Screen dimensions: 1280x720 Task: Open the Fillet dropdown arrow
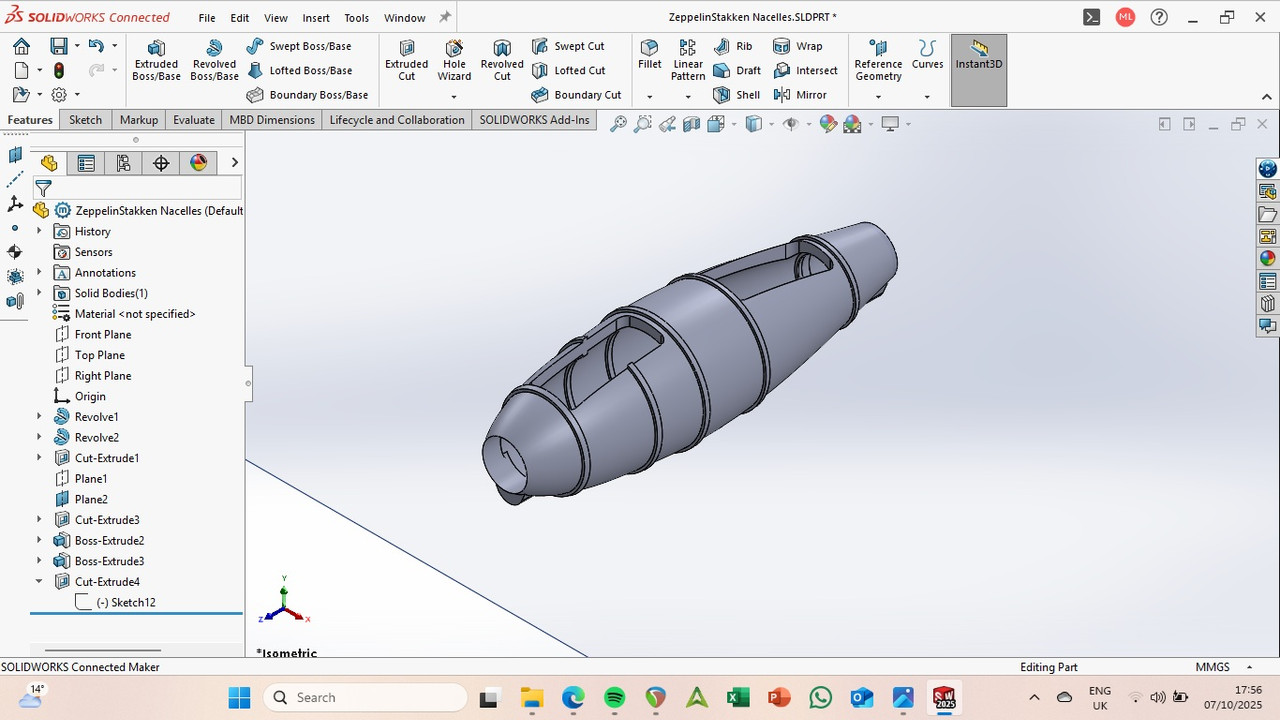[650, 97]
